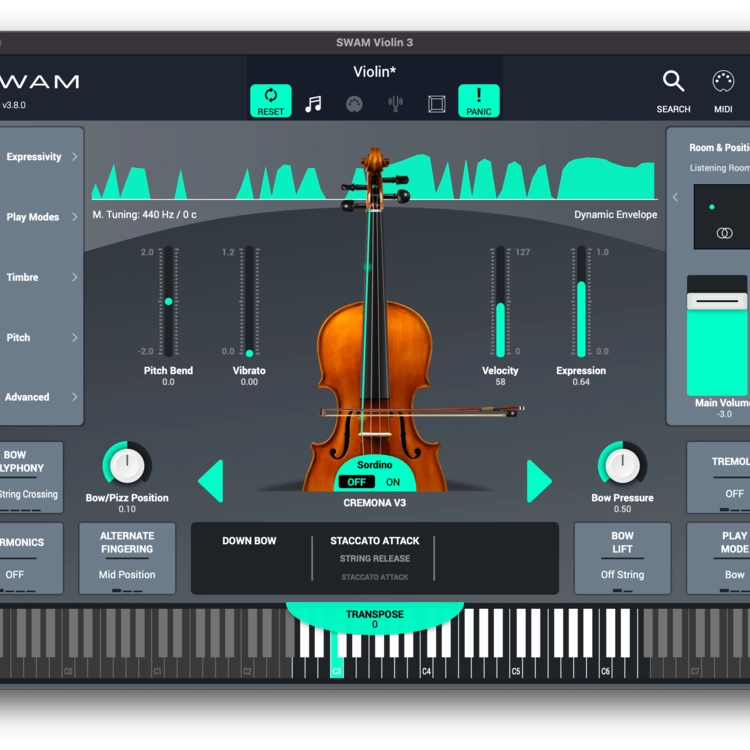Image resolution: width=750 pixels, height=750 pixels.
Task: Expand the Expressivity section
Action: point(40,157)
